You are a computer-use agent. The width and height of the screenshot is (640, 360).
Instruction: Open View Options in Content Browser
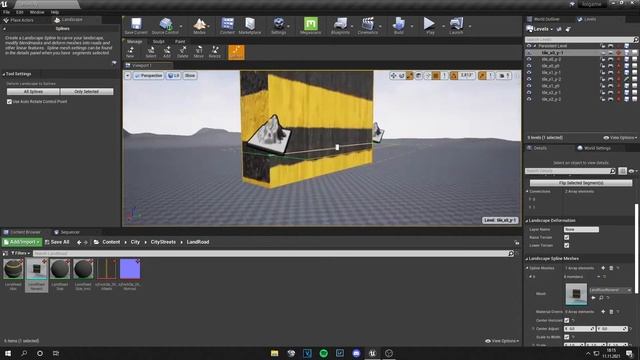pyautogui.click(x=502, y=341)
